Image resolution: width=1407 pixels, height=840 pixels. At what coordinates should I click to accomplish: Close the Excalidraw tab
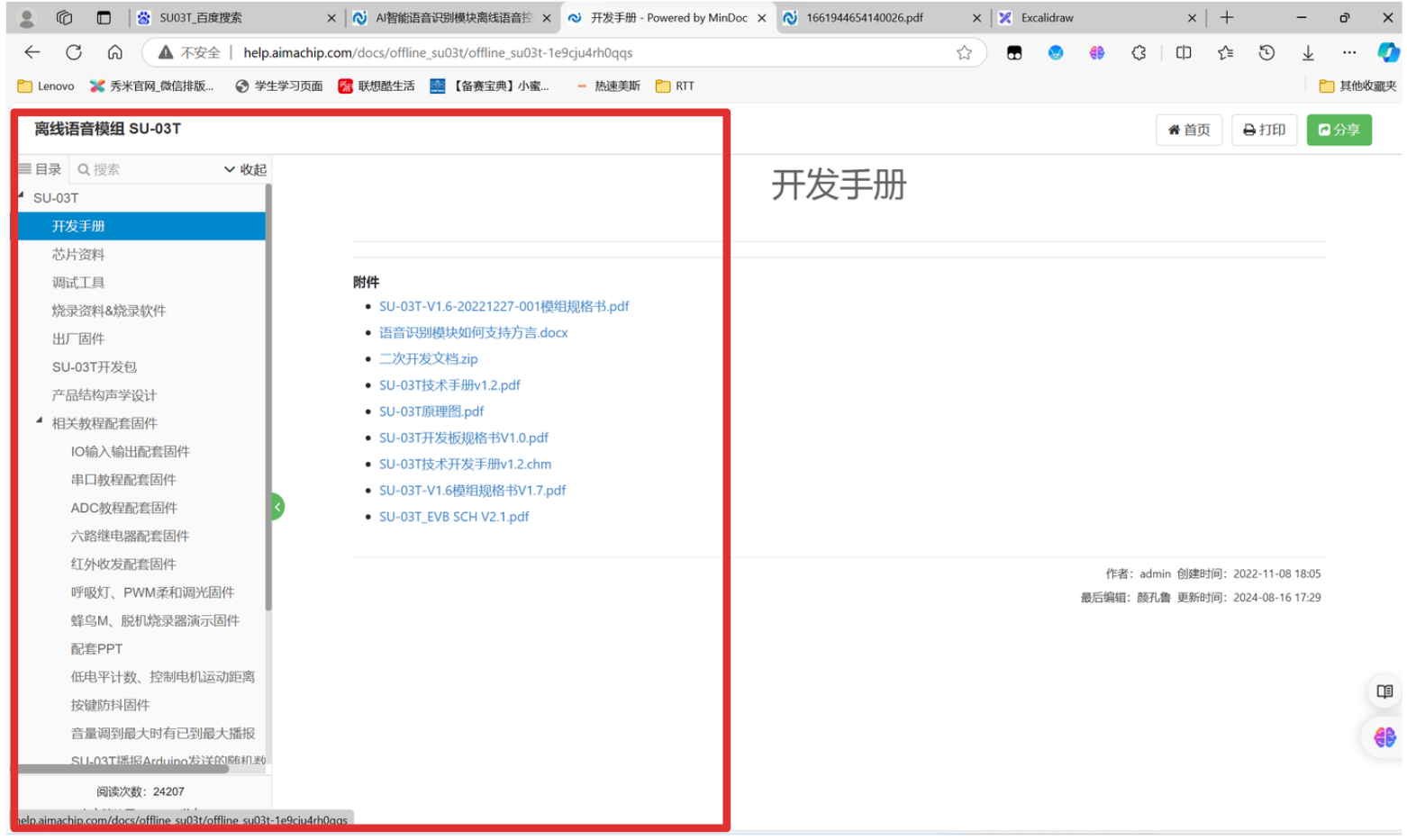[1192, 17]
